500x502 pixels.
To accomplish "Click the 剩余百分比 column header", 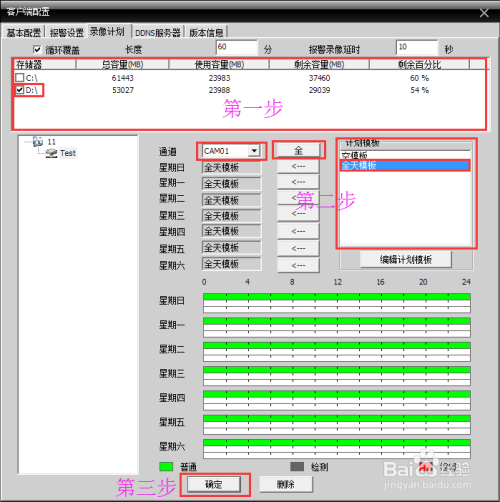I will pyautogui.click(x=419, y=64).
